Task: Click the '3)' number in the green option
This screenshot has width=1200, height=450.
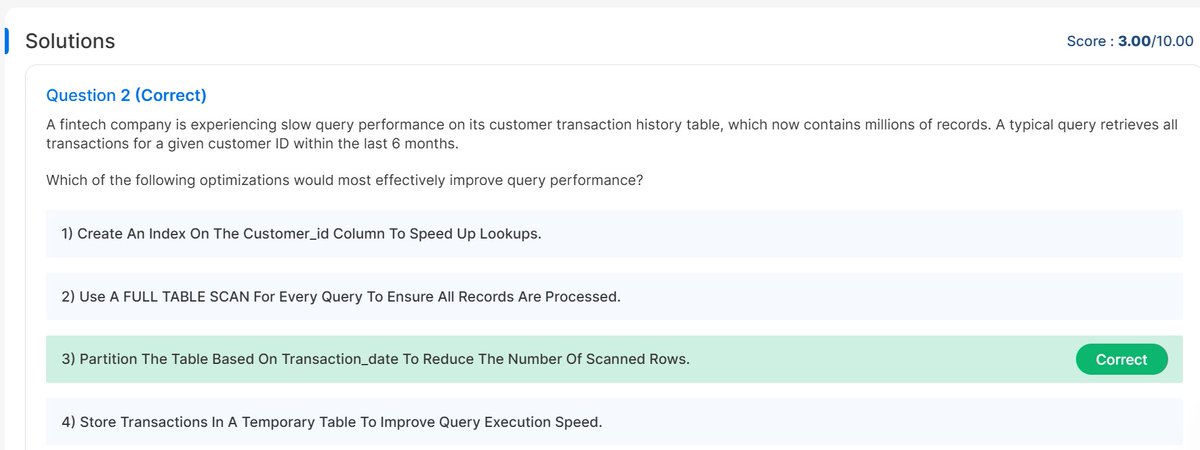Action: click(69, 359)
